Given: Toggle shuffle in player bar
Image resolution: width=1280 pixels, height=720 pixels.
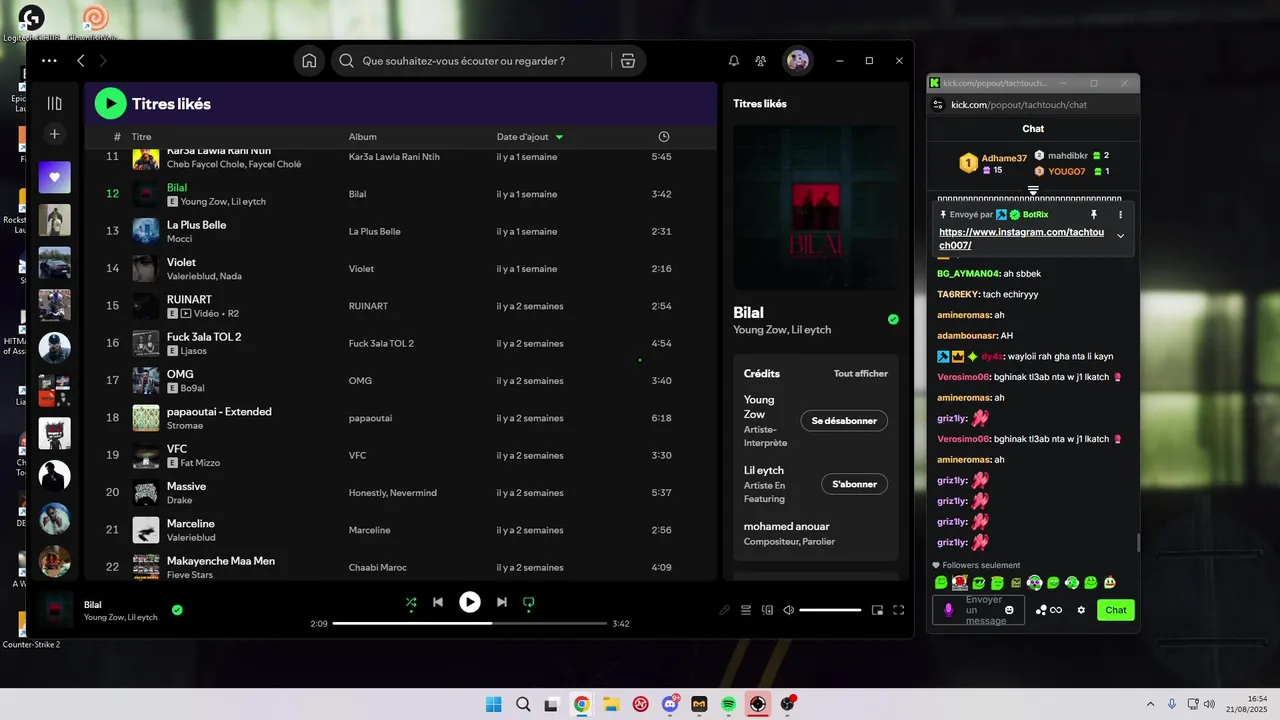Looking at the screenshot, I should point(411,602).
